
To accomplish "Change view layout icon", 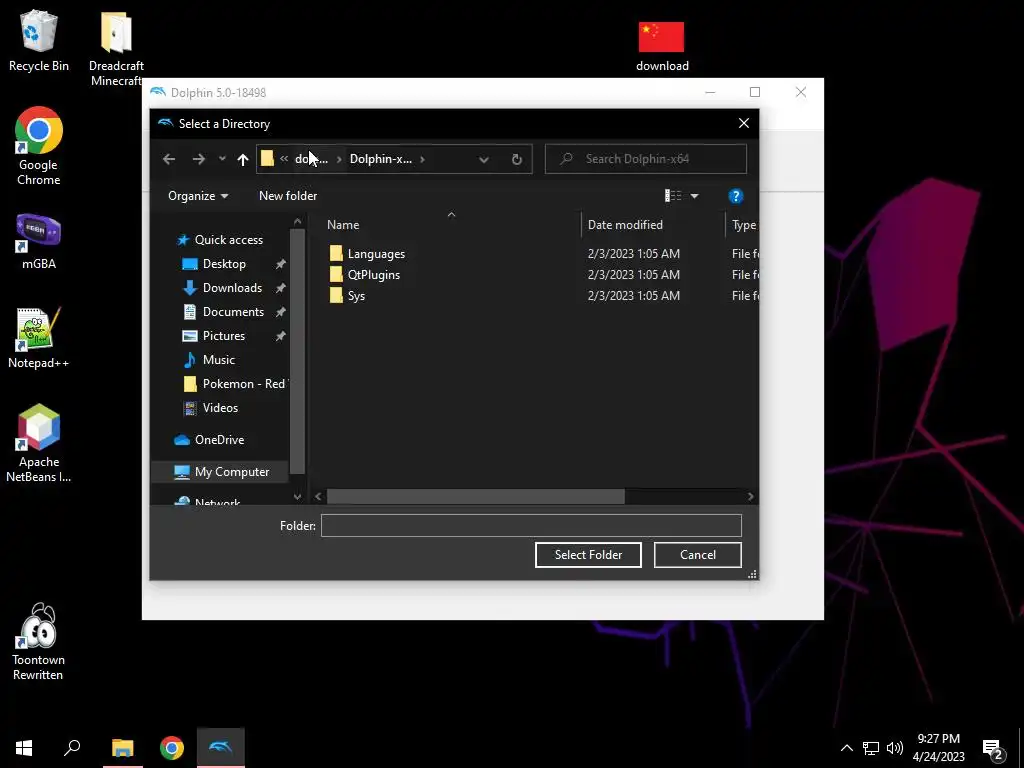I will (x=673, y=196).
